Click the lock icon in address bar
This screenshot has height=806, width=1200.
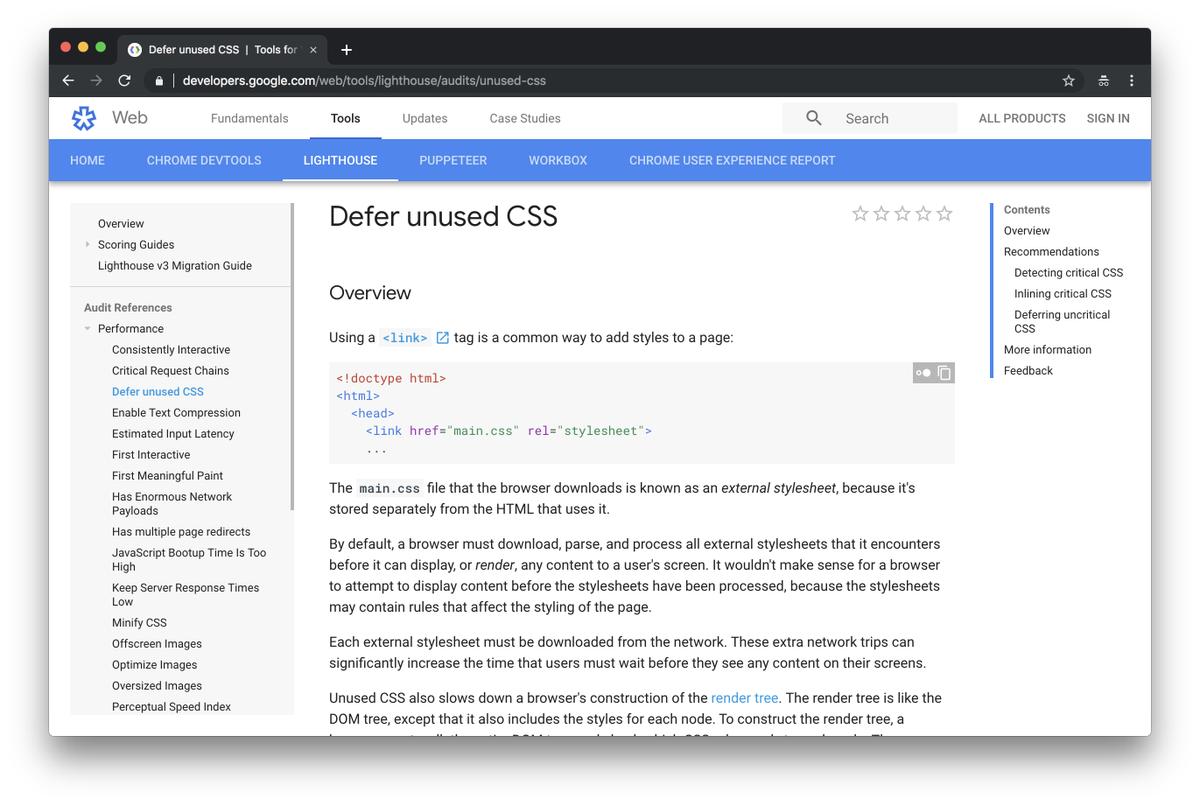pos(159,81)
